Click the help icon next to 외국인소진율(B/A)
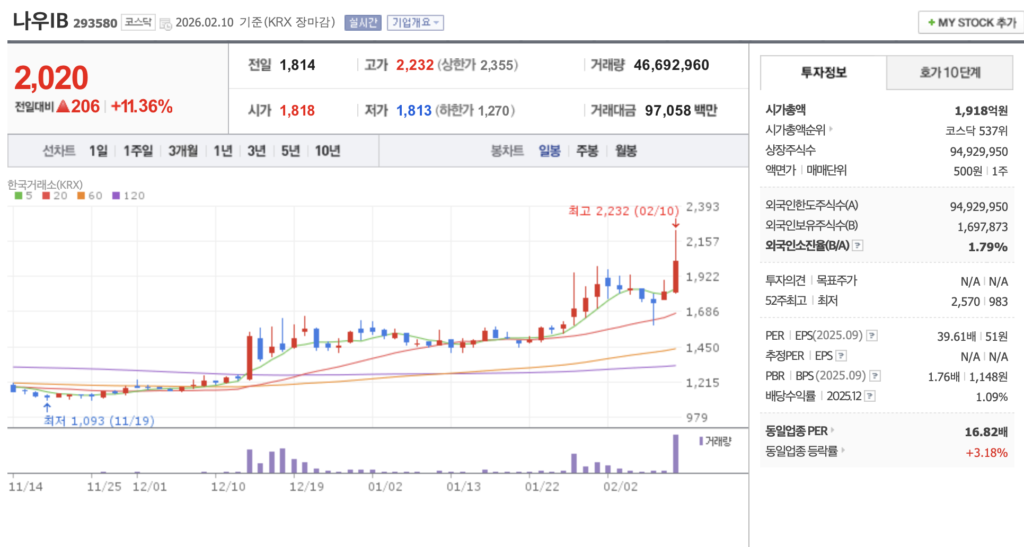This screenshot has width=1024, height=547. [858, 247]
